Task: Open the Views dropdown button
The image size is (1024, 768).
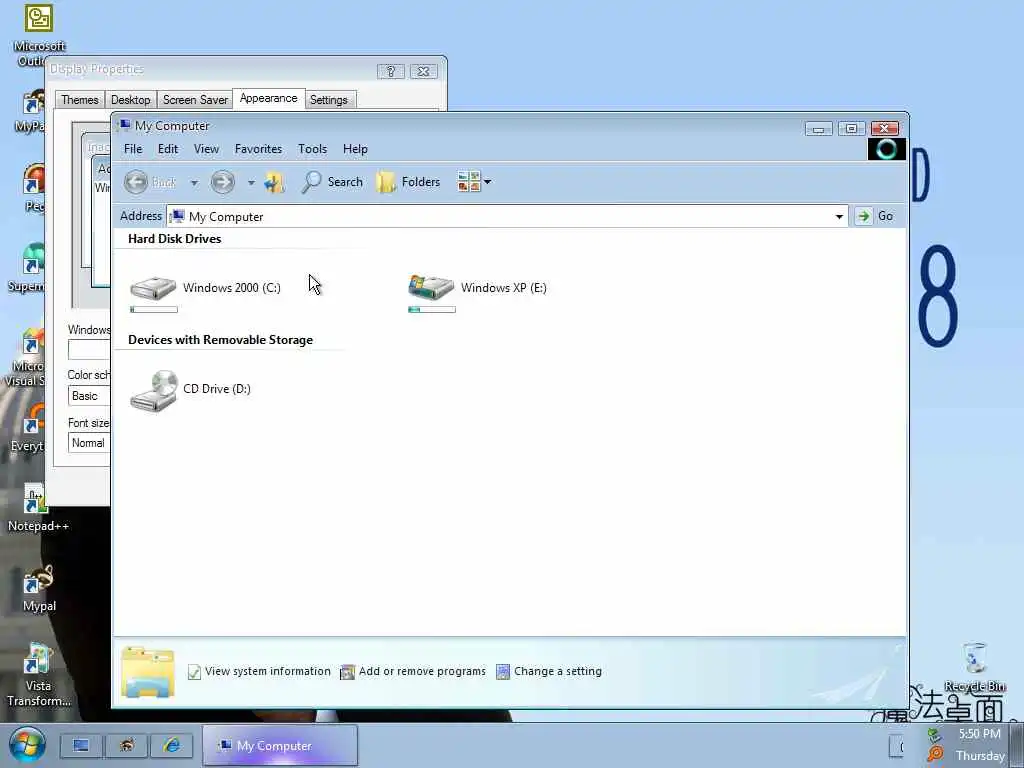Action: pos(474,182)
